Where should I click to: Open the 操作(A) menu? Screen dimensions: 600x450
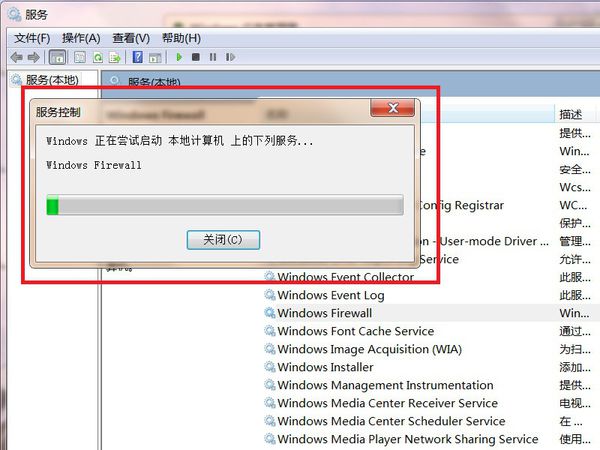tap(81, 38)
